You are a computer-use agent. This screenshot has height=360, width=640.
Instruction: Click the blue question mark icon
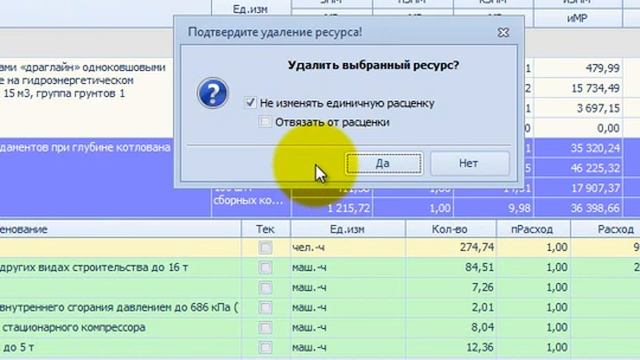213,93
